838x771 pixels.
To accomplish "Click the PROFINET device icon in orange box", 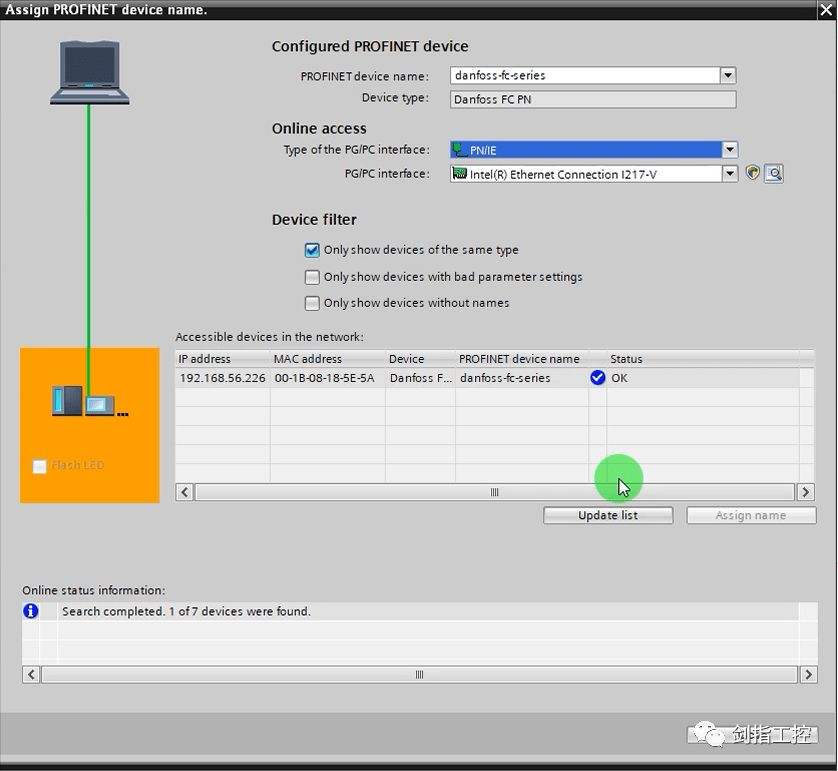I will 90,402.
